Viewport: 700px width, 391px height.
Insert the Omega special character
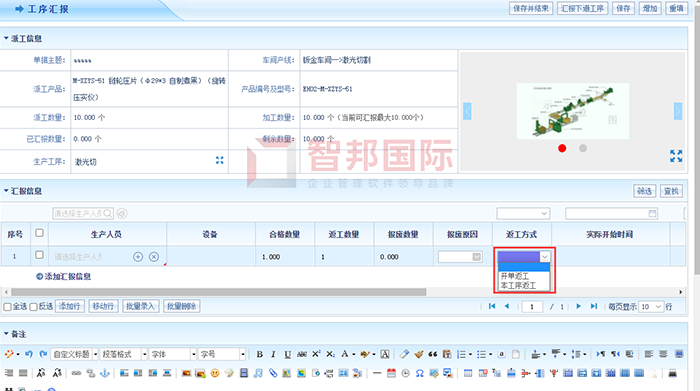point(420,373)
